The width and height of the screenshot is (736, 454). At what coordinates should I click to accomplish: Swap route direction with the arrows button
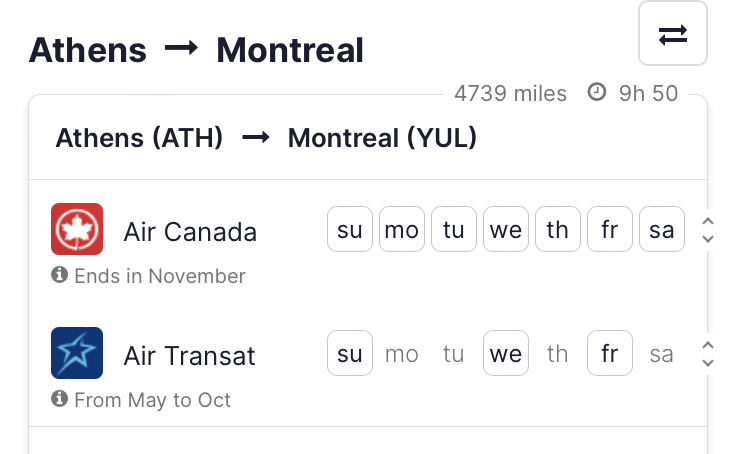(673, 33)
